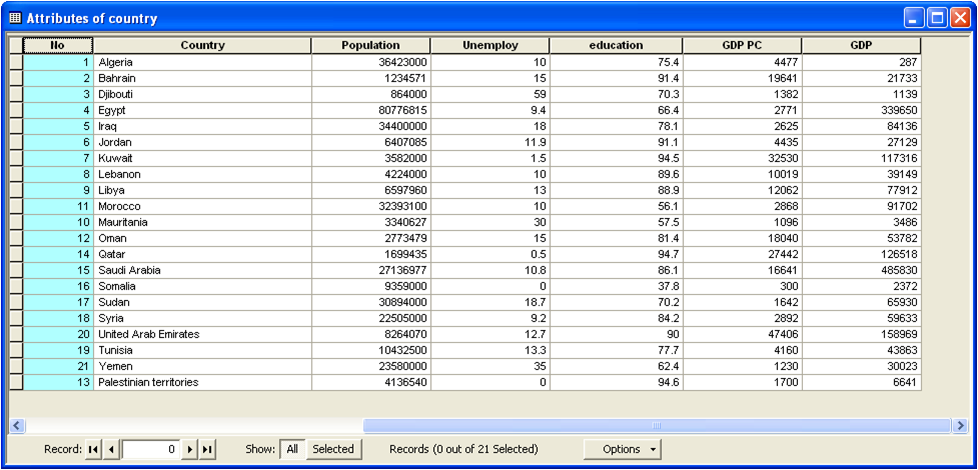Select the No column header

(57, 46)
